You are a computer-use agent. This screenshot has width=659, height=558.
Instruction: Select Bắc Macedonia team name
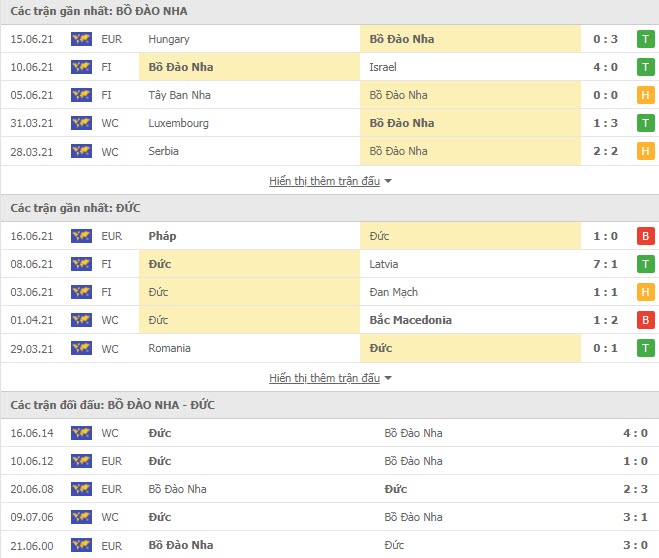411,320
